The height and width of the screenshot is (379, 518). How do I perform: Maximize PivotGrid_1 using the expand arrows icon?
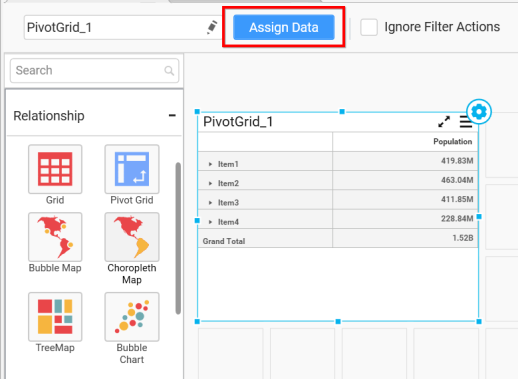click(444, 122)
